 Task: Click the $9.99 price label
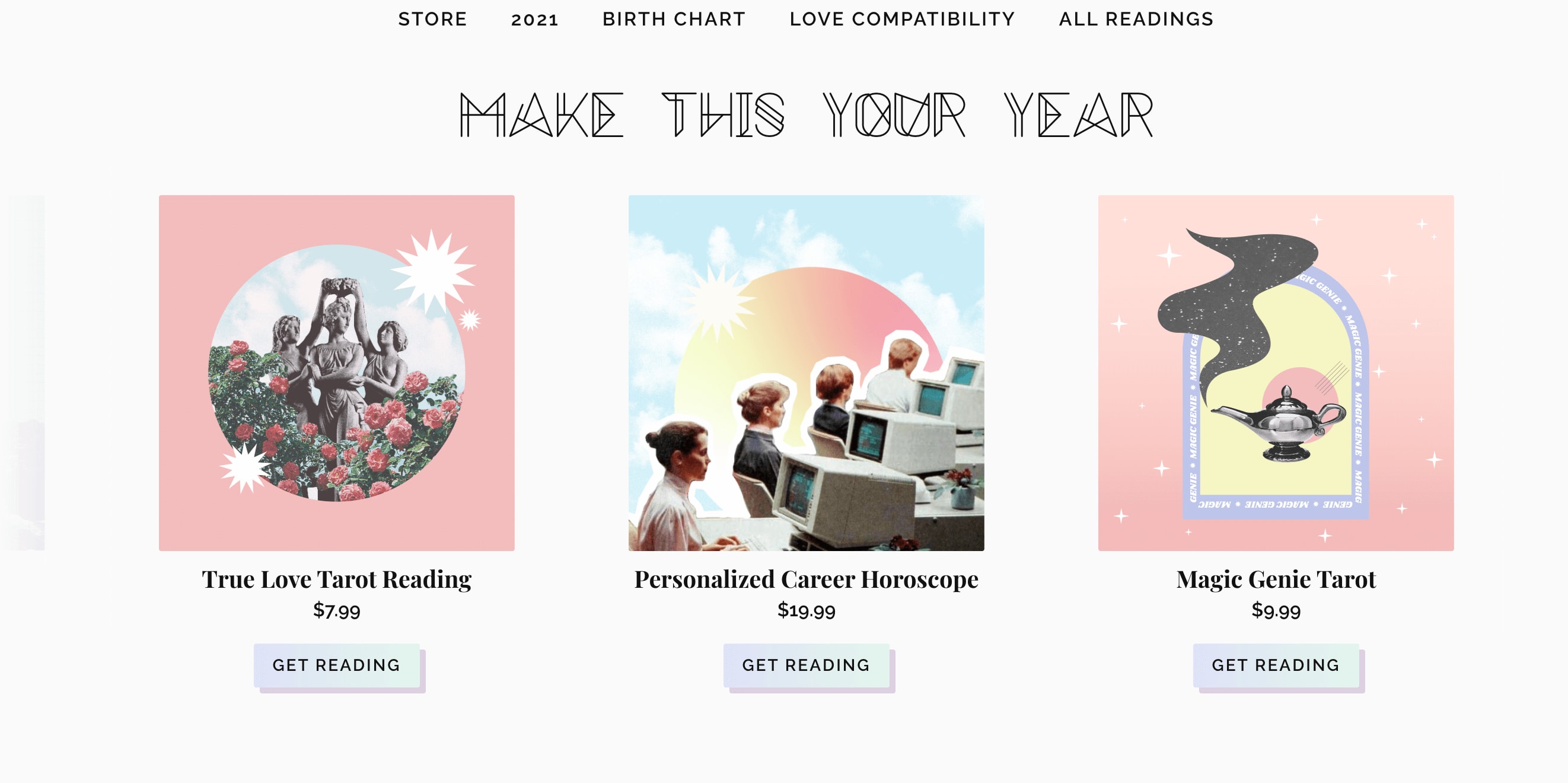coord(1276,610)
